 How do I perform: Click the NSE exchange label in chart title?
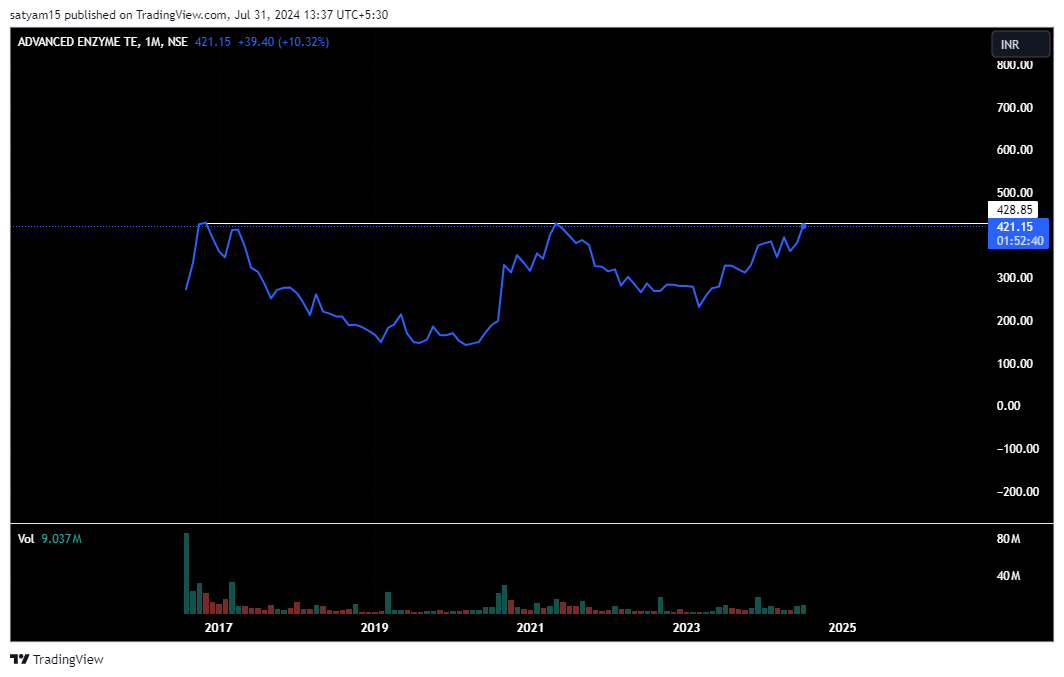(178, 42)
